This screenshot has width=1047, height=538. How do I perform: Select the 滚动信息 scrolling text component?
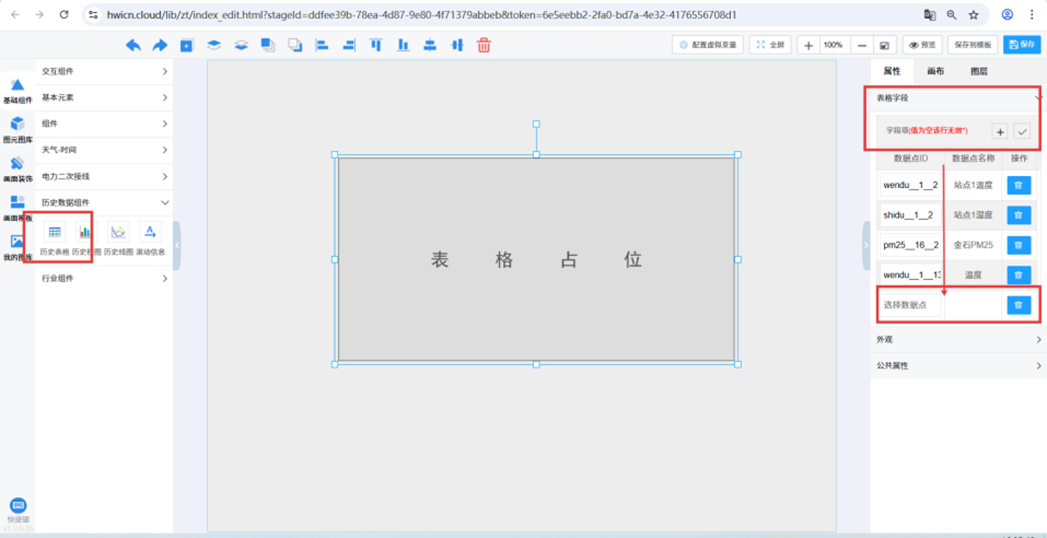[x=150, y=238]
